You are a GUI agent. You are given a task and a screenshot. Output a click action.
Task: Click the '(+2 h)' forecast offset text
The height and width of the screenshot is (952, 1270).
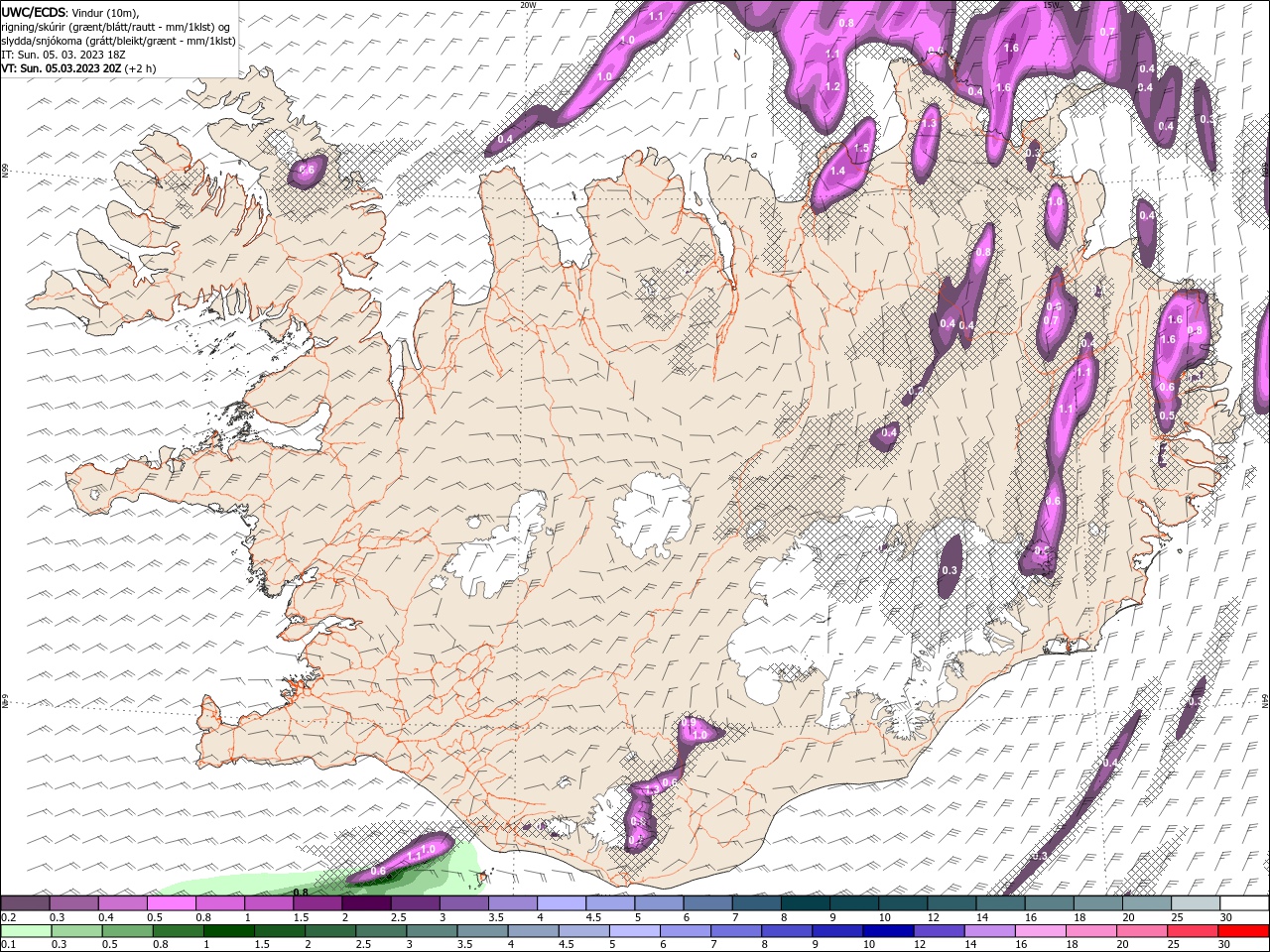pos(142,68)
